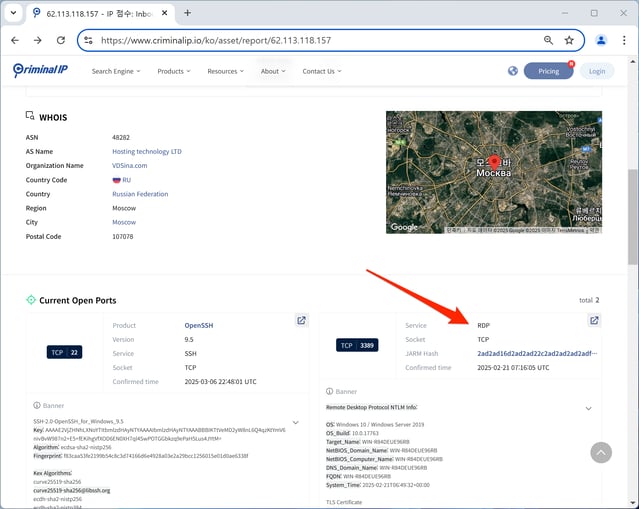Click confirmed time 2025-02-21 07:16:05 UTC
Screen dimensions: 639x509
[513, 368]
